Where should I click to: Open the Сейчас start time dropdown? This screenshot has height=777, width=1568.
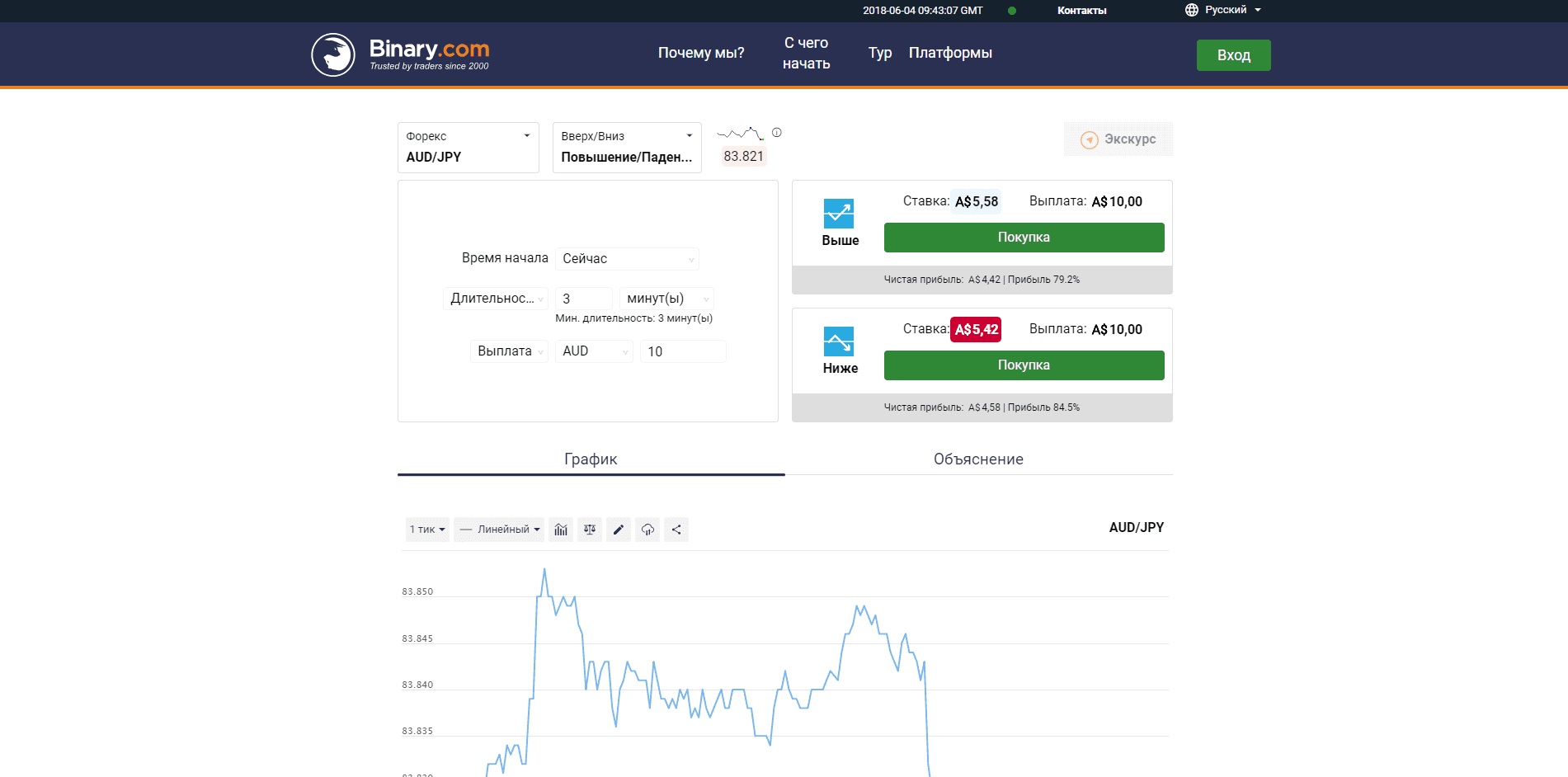pos(627,258)
